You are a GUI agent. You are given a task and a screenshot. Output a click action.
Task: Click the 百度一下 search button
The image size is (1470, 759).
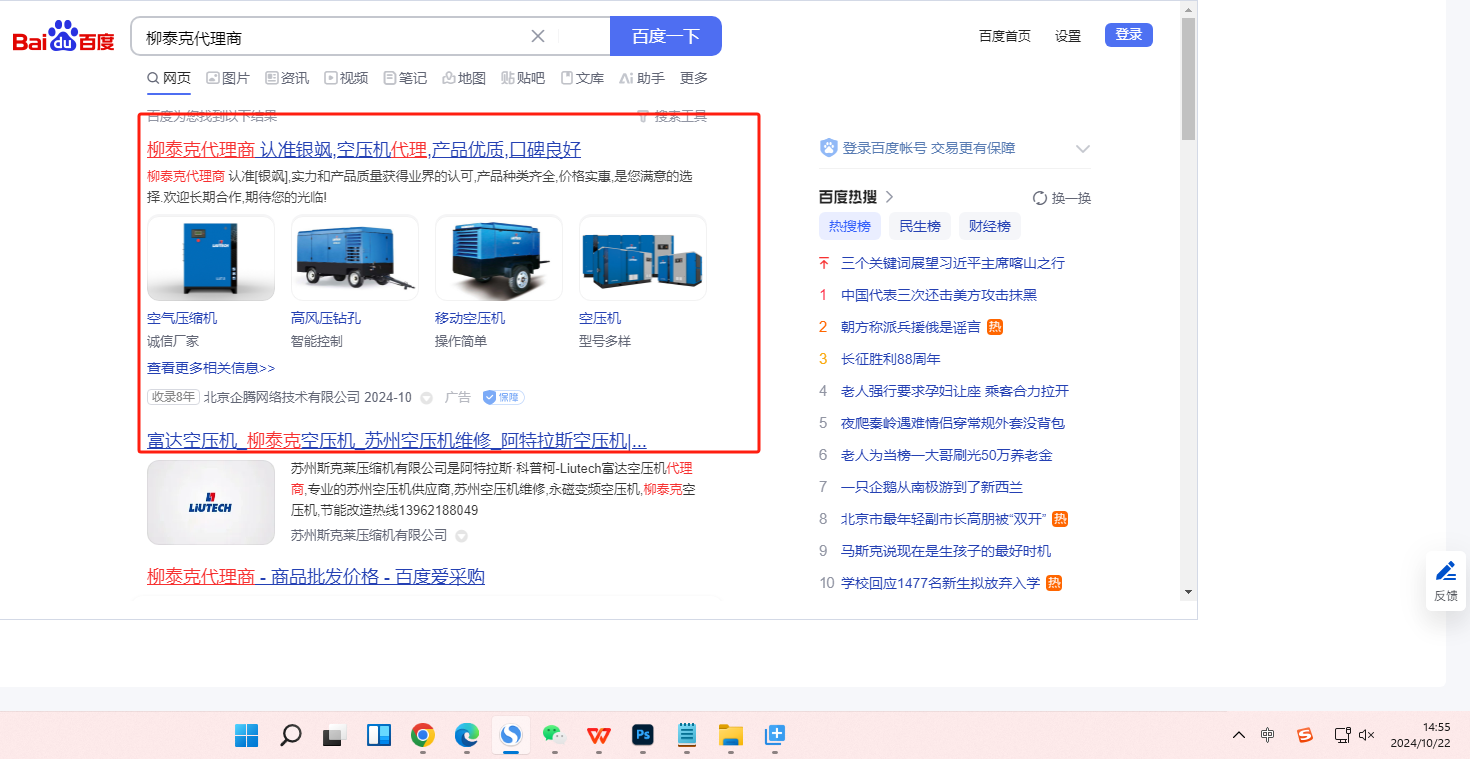[666, 36]
